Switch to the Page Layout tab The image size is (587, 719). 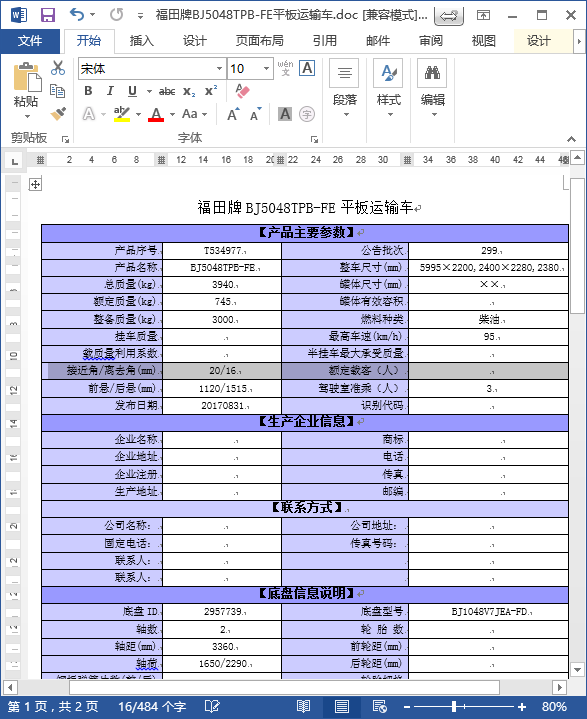[x=260, y=41]
